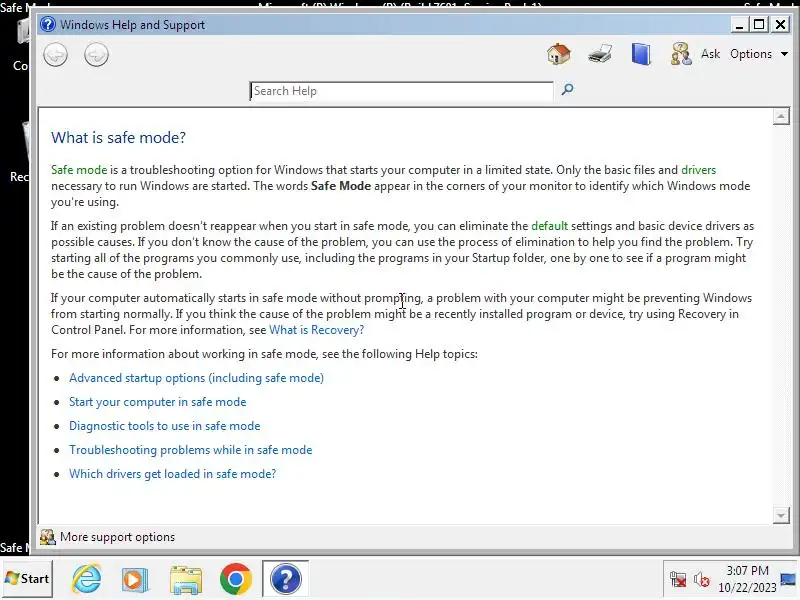Open Diagnostic tools to use in safe mode
This screenshot has height=600, width=800.
tap(165, 426)
